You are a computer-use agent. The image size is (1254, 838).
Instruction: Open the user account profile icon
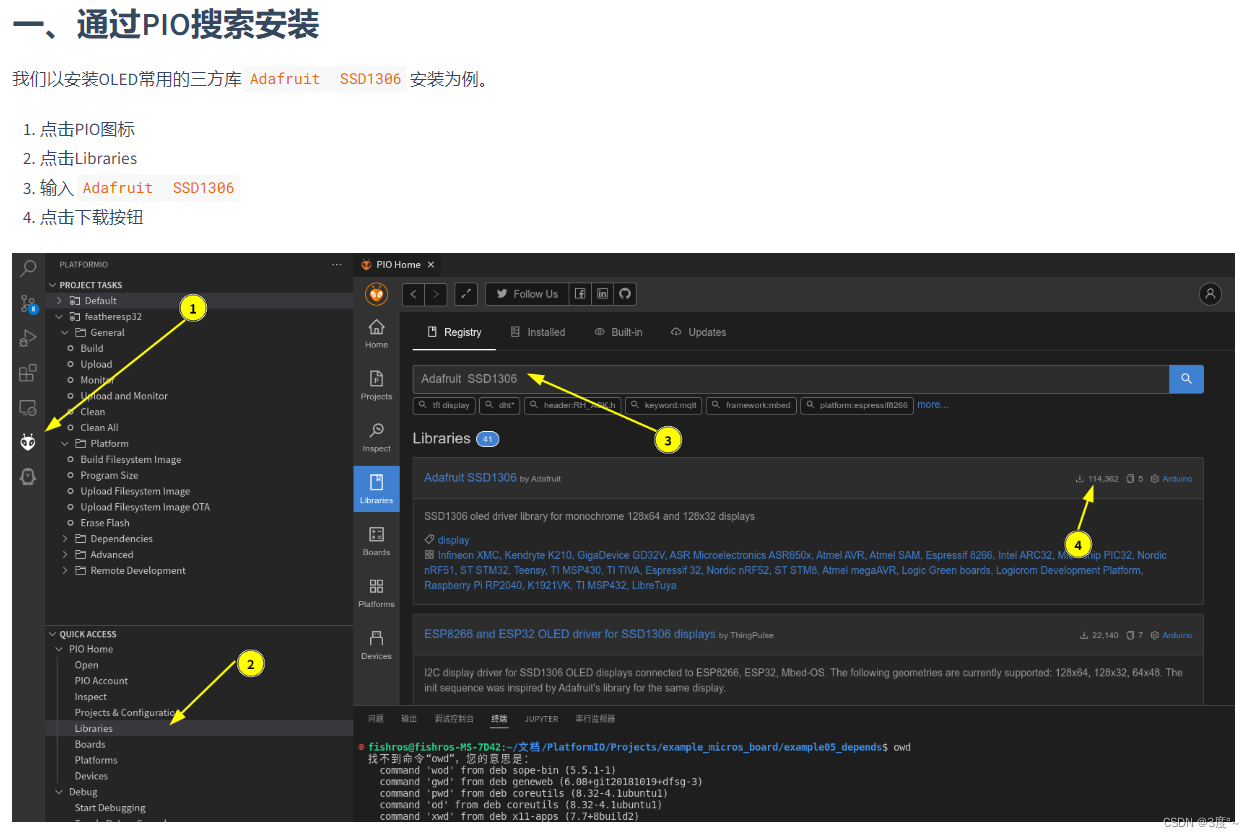(x=1211, y=294)
